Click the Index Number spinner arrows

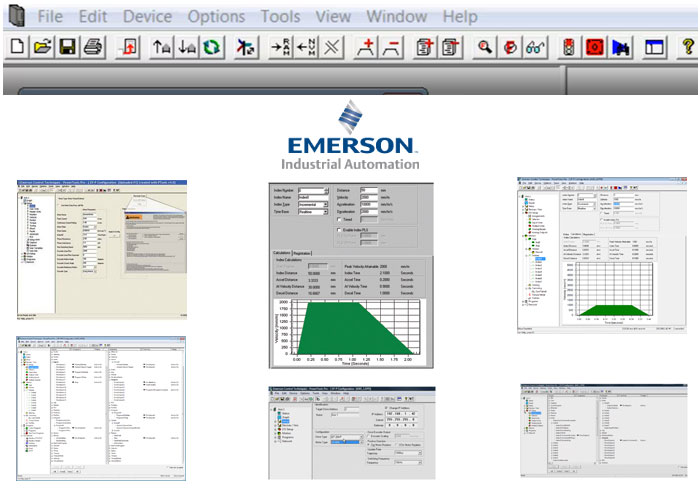[x=326, y=190]
